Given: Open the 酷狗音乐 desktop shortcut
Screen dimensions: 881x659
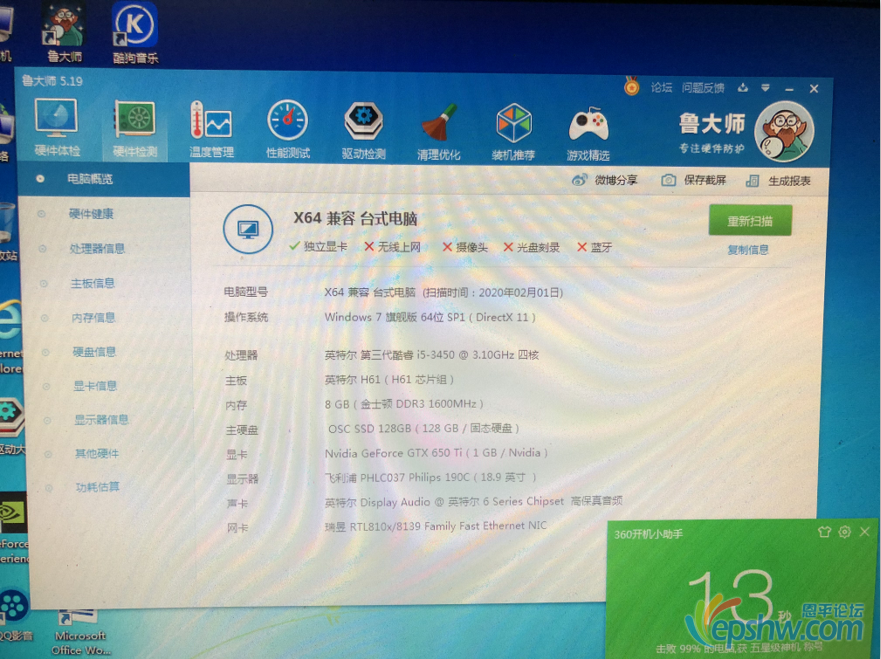Looking at the screenshot, I should pos(135,32).
